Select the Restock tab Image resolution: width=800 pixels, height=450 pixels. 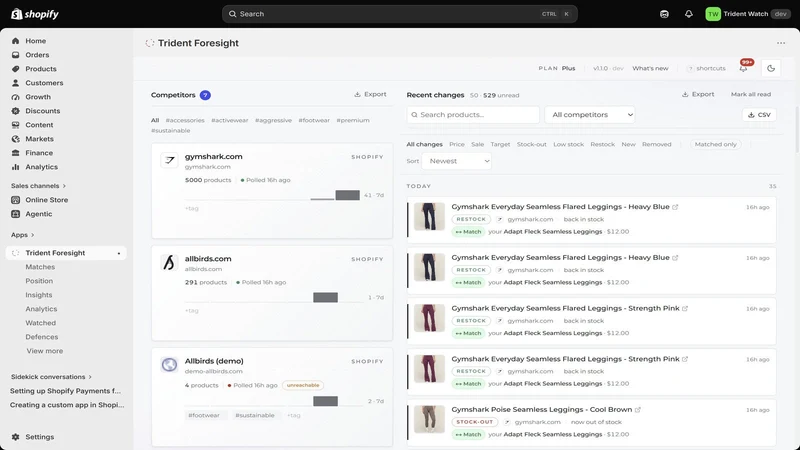click(603, 144)
